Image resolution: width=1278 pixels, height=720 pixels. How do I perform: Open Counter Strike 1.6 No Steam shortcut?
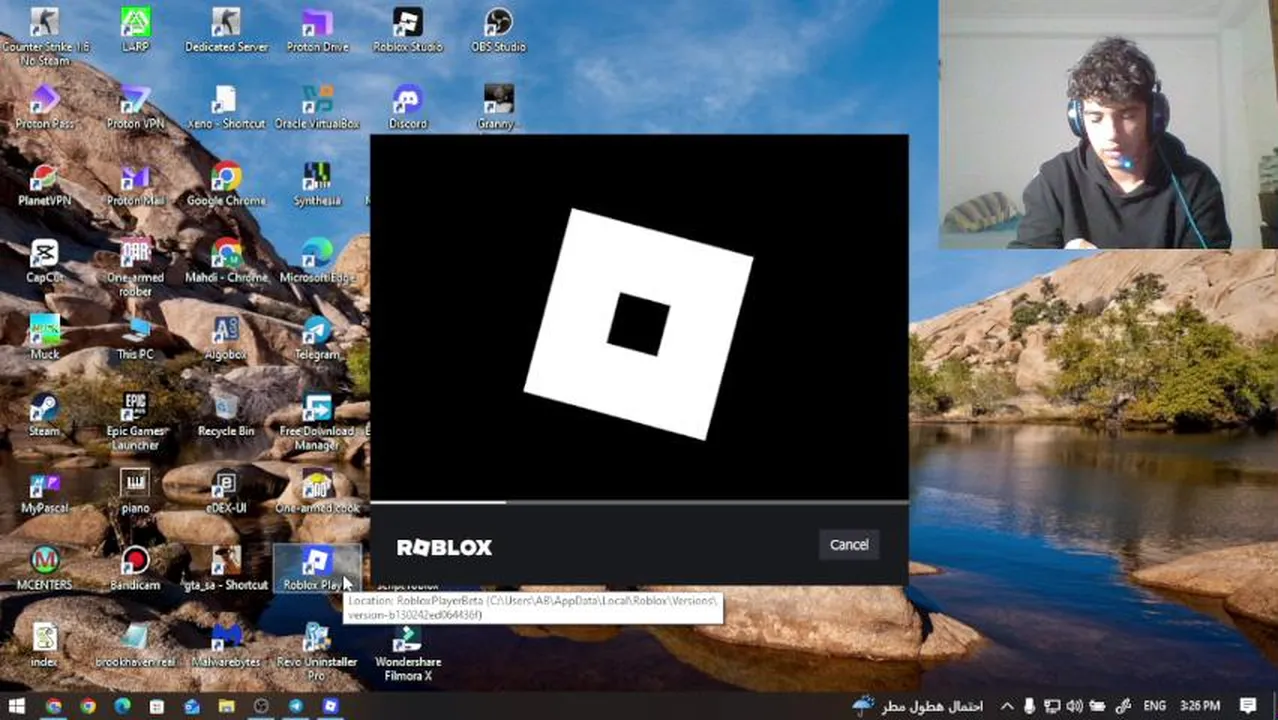coord(45,37)
